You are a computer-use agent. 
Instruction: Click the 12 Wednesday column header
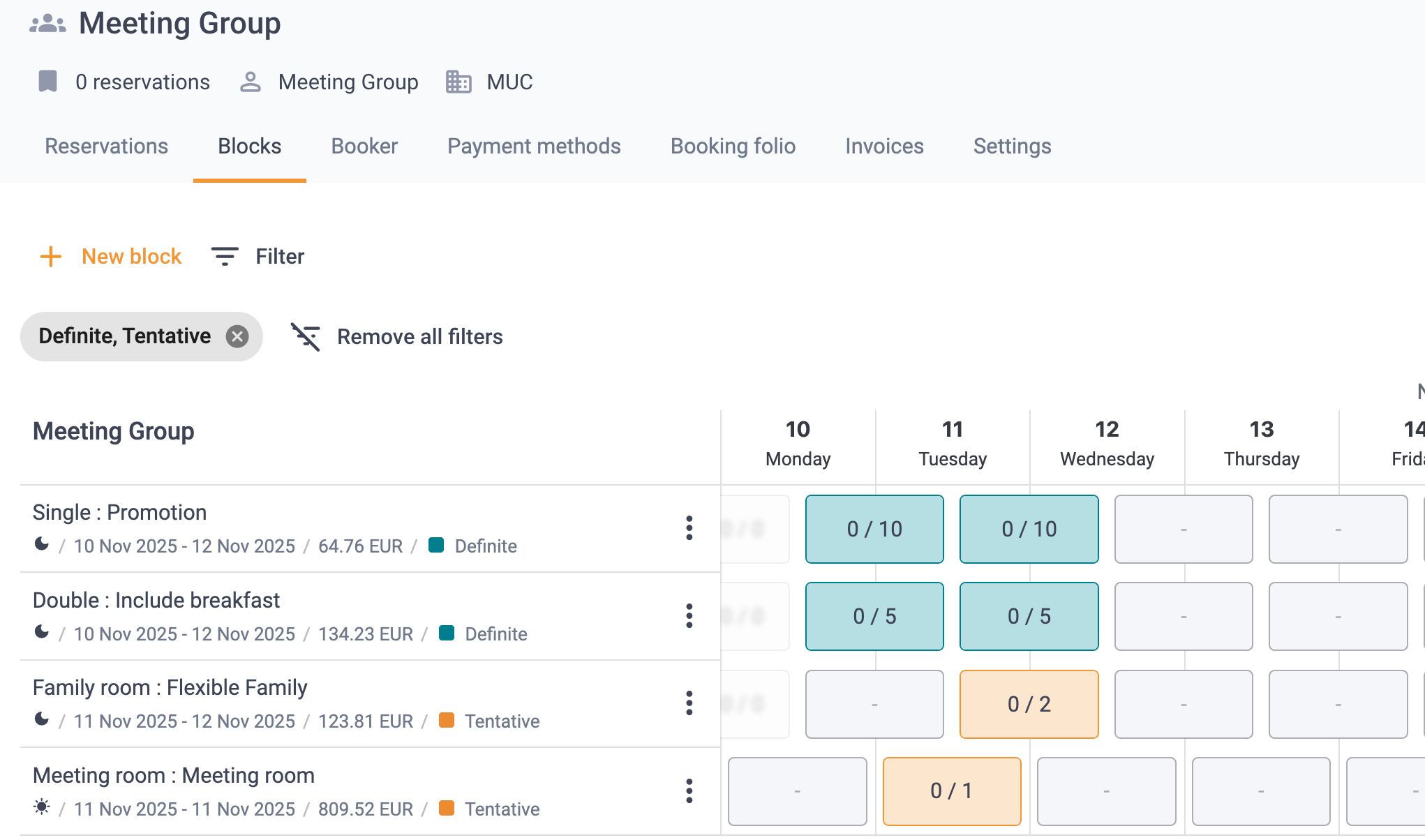point(1107,444)
